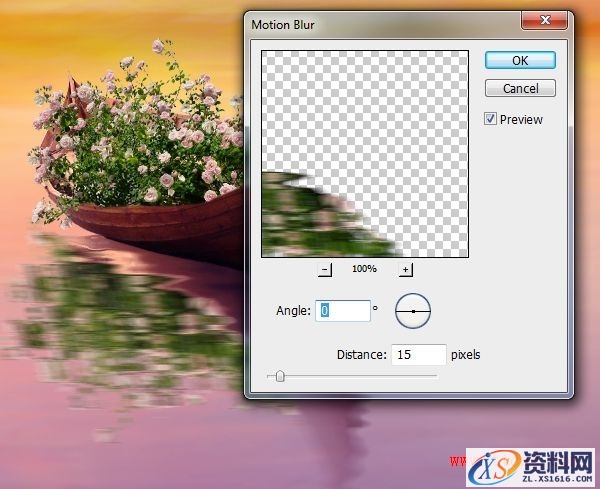Click into the Distance pixels field
This screenshot has height=489, width=600.
coord(419,354)
